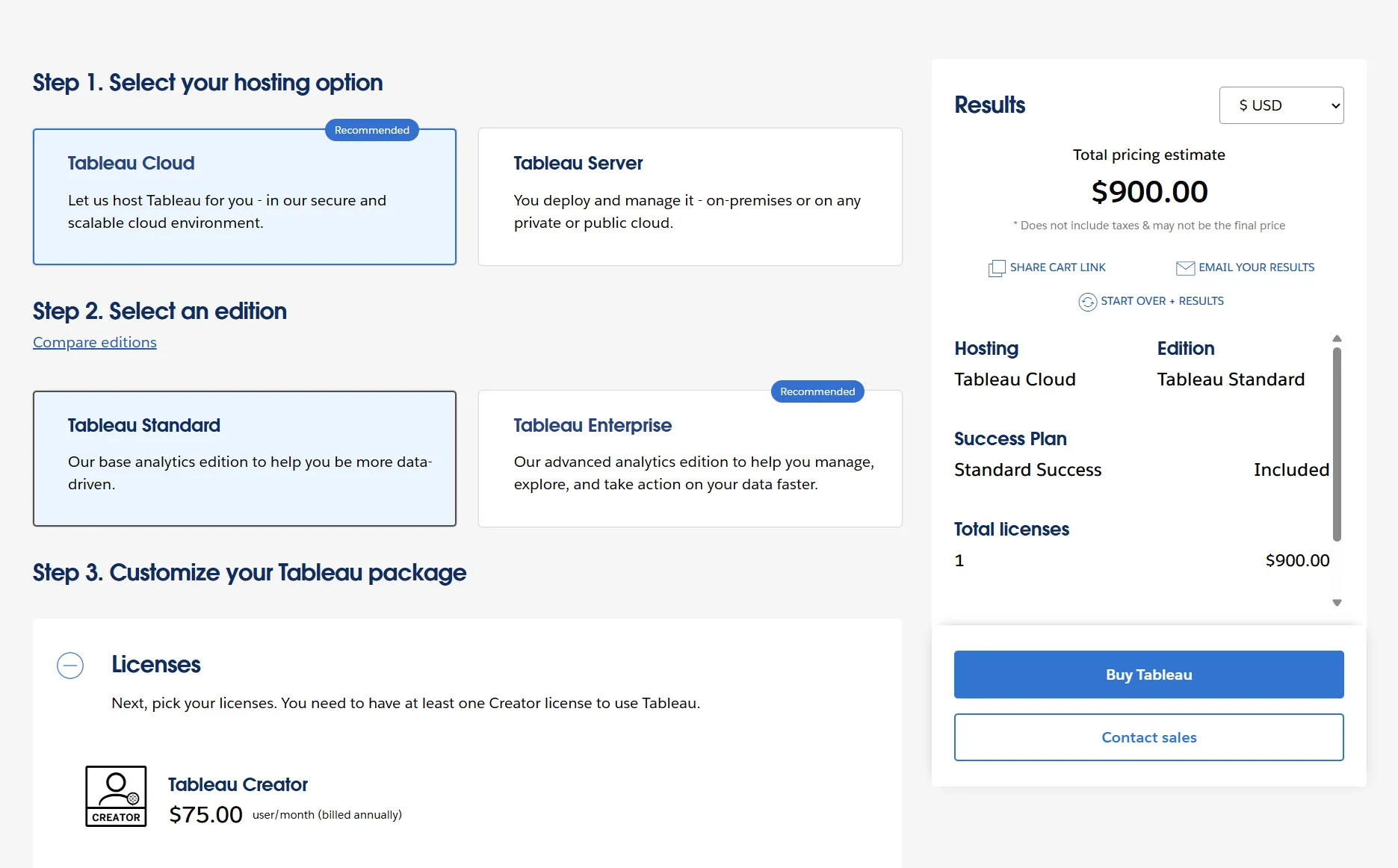Click the Tableau Creator license title

[x=238, y=784]
